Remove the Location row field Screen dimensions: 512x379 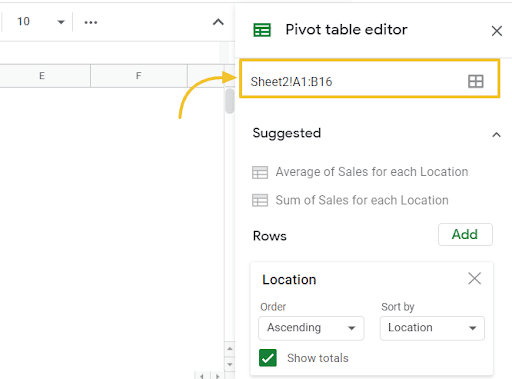tap(474, 278)
